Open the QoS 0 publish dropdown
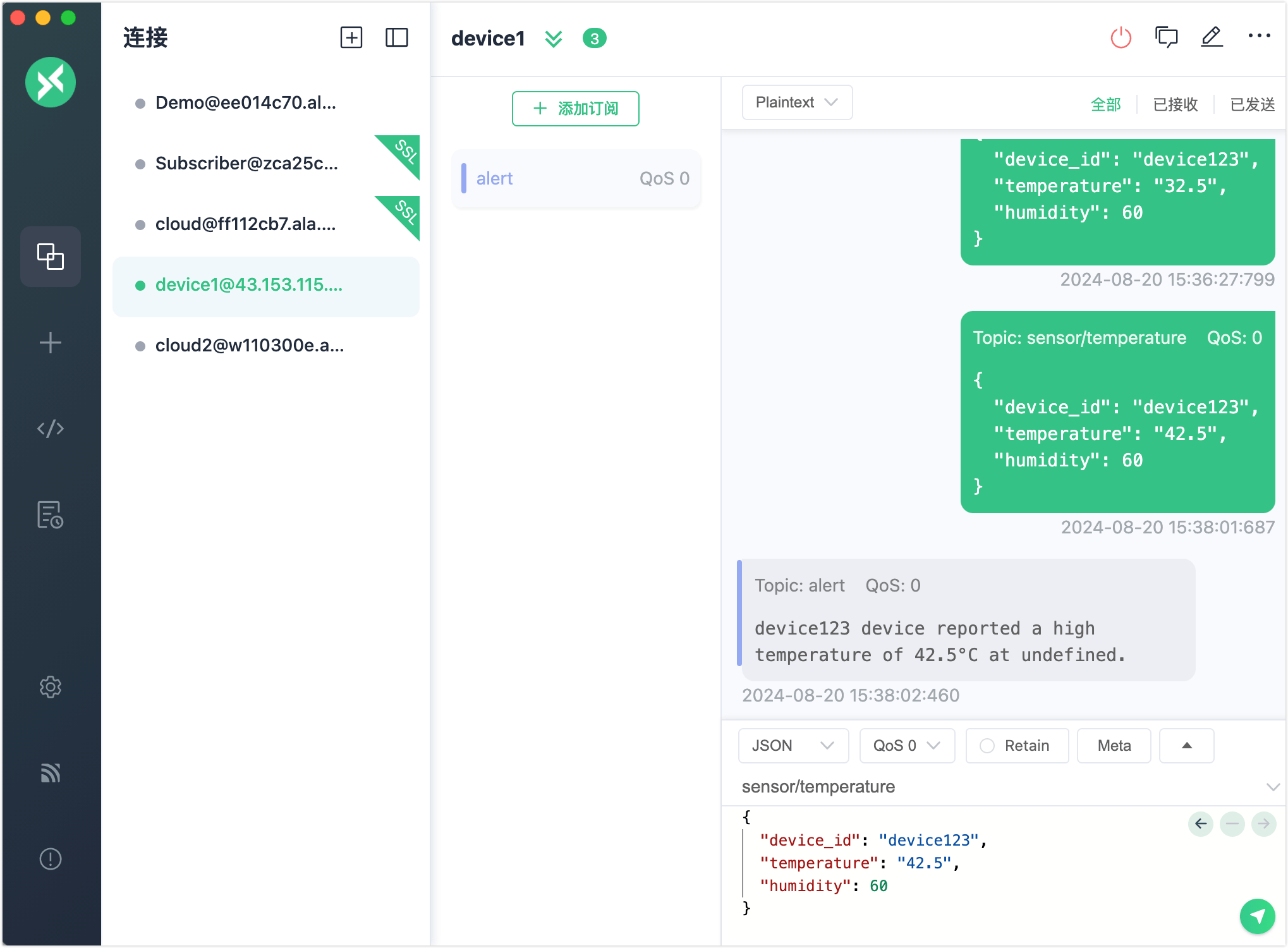The image size is (1288, 948). [x=906, y=746]
